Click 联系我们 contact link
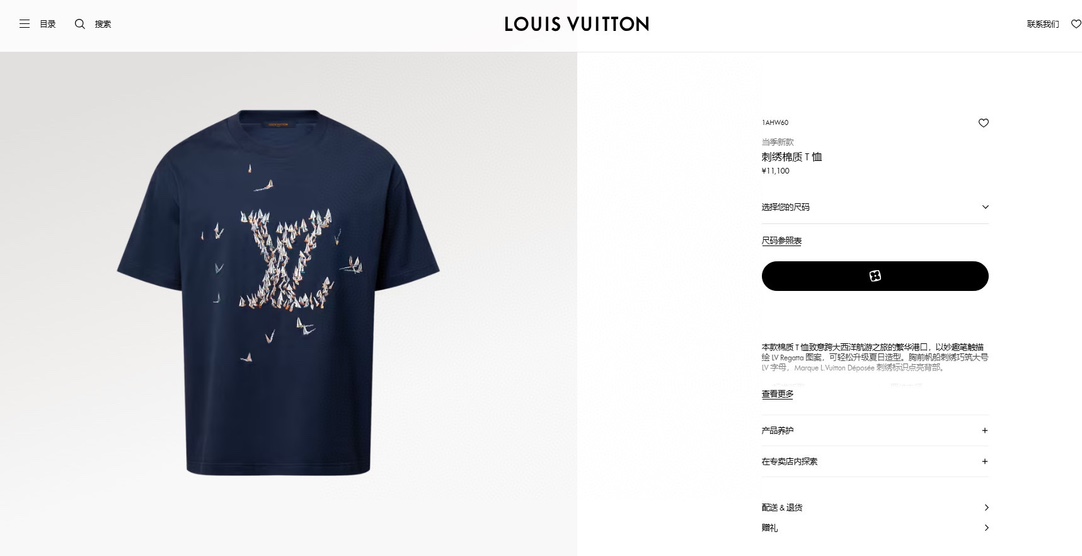 [1043, 24]
